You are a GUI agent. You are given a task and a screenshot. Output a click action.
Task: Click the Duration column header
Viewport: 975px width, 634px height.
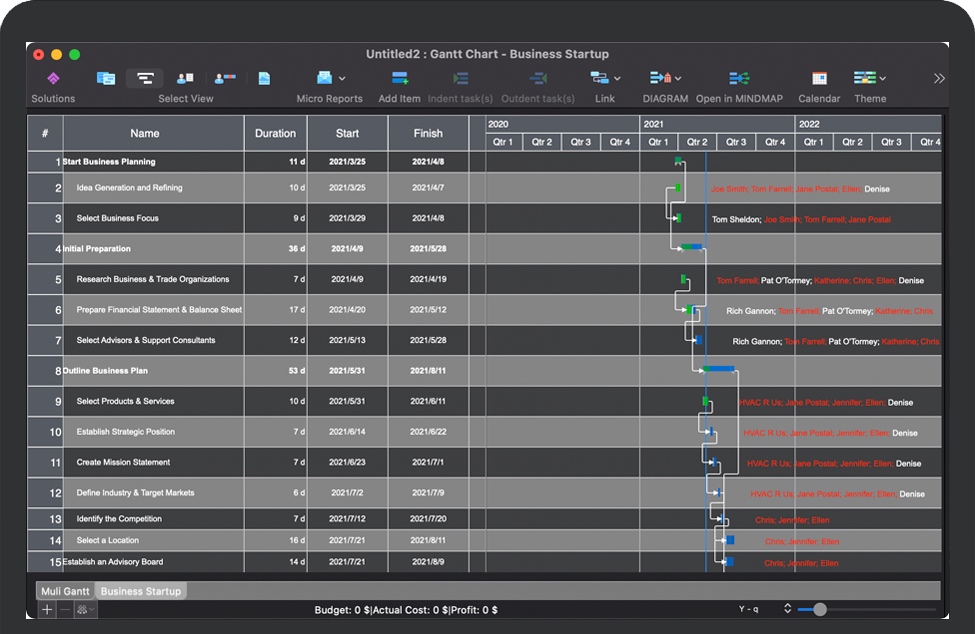pos(275,133)
